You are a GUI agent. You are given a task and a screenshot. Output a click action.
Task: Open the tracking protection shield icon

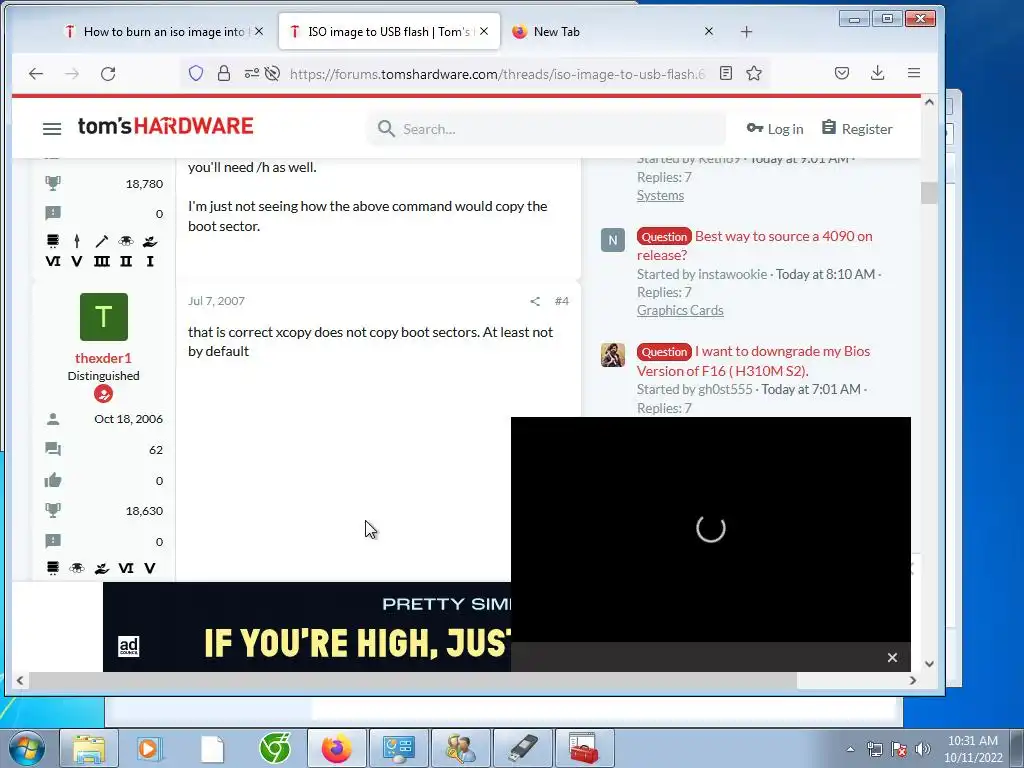pos(196,74)
